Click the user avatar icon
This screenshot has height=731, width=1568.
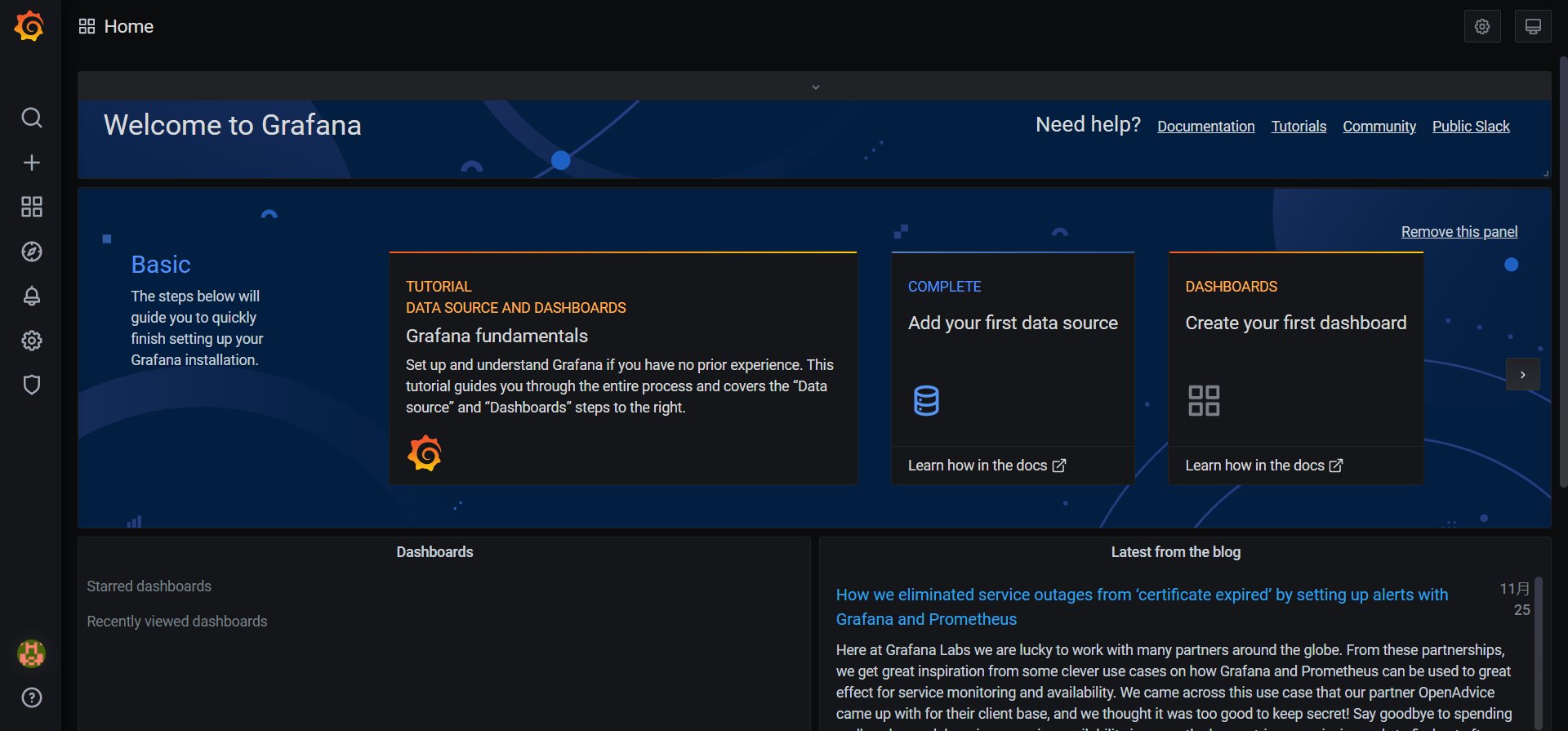[31, 653]
